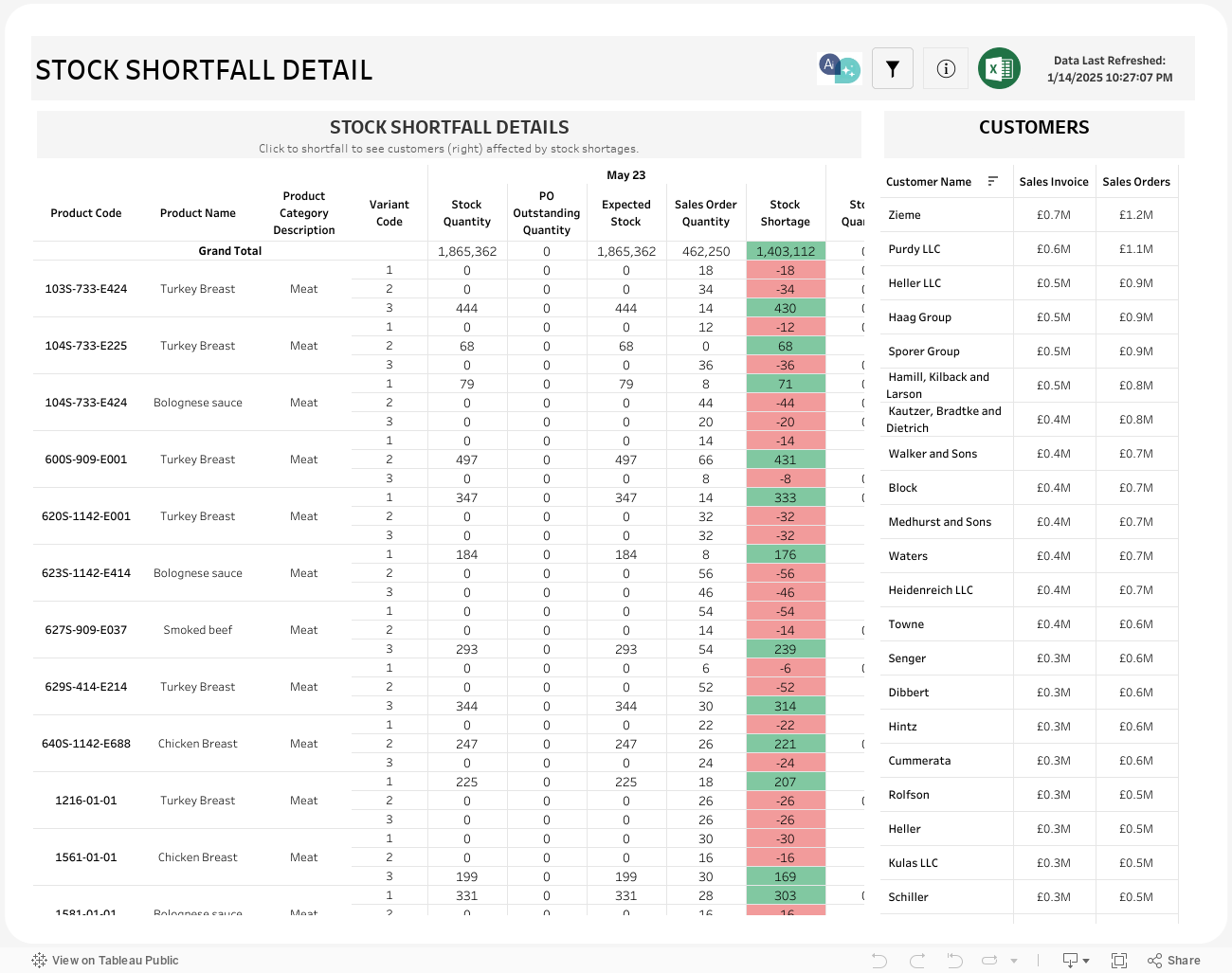Select customer Purdy LLC
Image resolution: width=1232 pixels, height=973 pixels.
pos(915,249)
